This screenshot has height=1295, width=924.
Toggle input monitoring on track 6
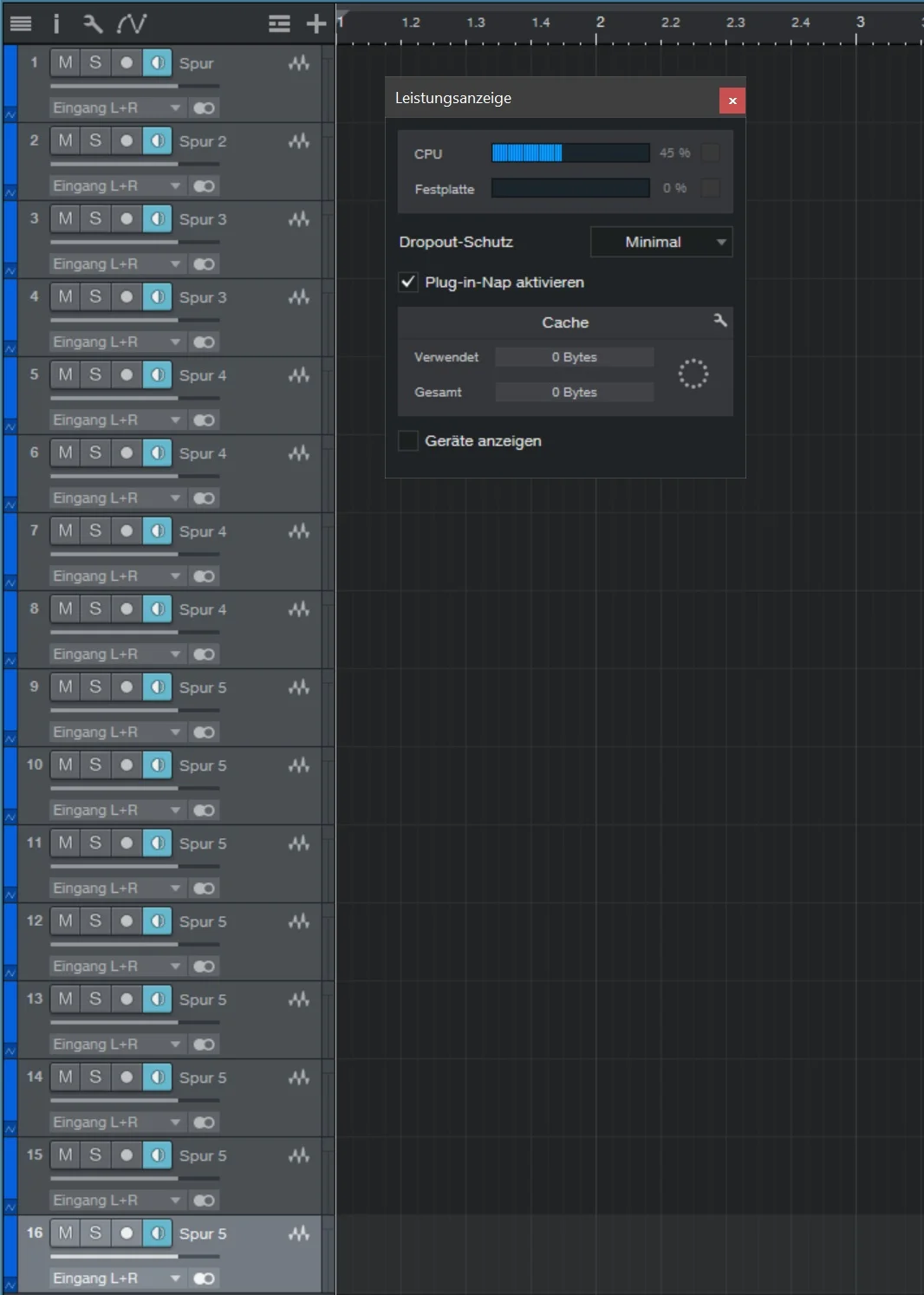[157, 452]
